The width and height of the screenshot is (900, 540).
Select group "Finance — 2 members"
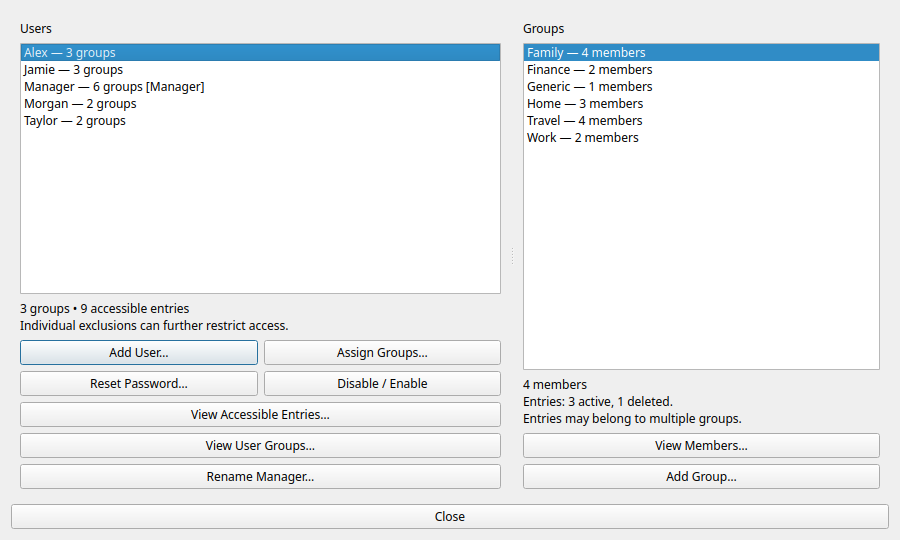click(x=701, y=69)
